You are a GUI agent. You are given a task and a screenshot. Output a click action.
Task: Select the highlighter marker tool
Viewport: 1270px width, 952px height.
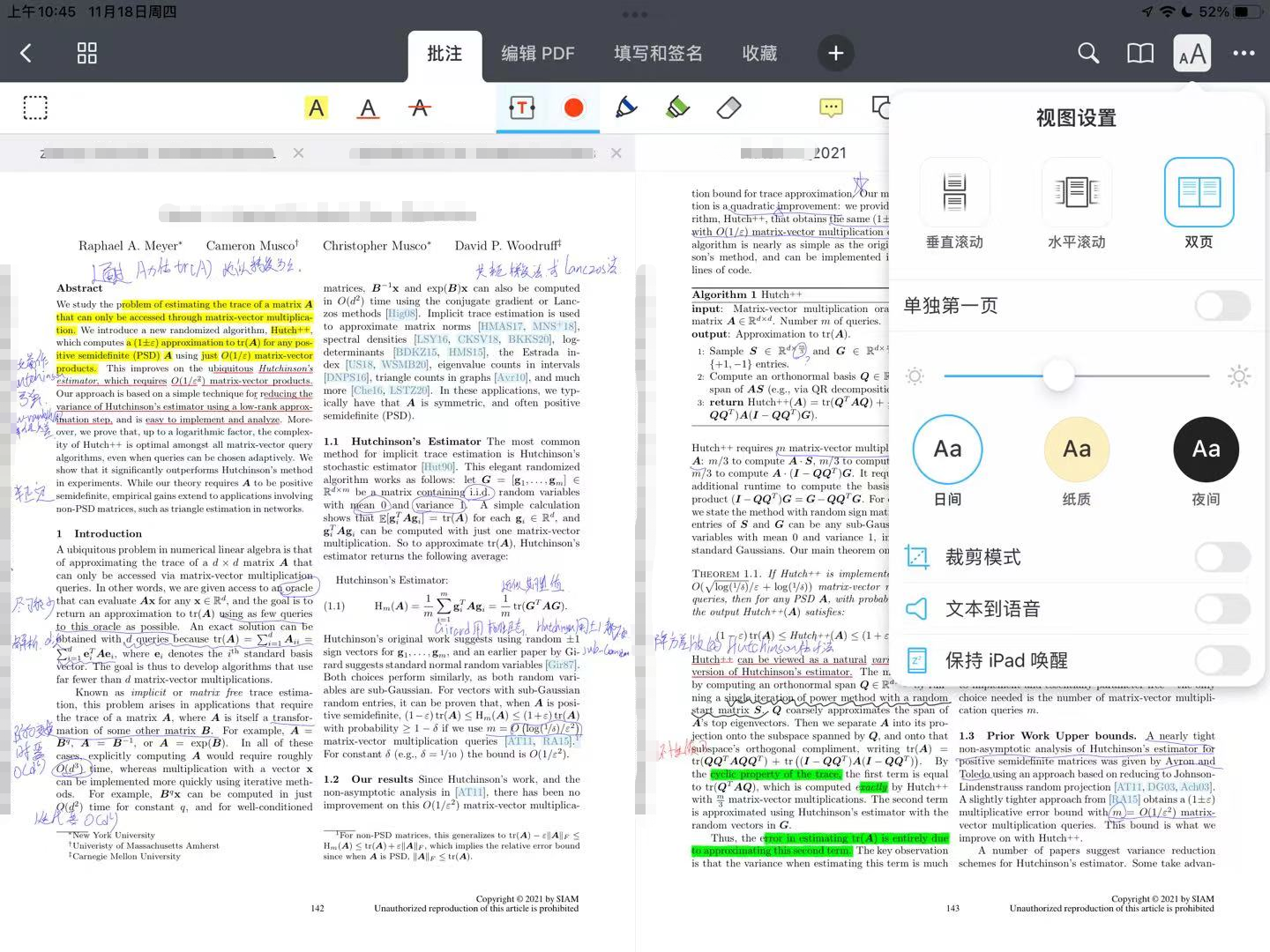pos(676,108)
